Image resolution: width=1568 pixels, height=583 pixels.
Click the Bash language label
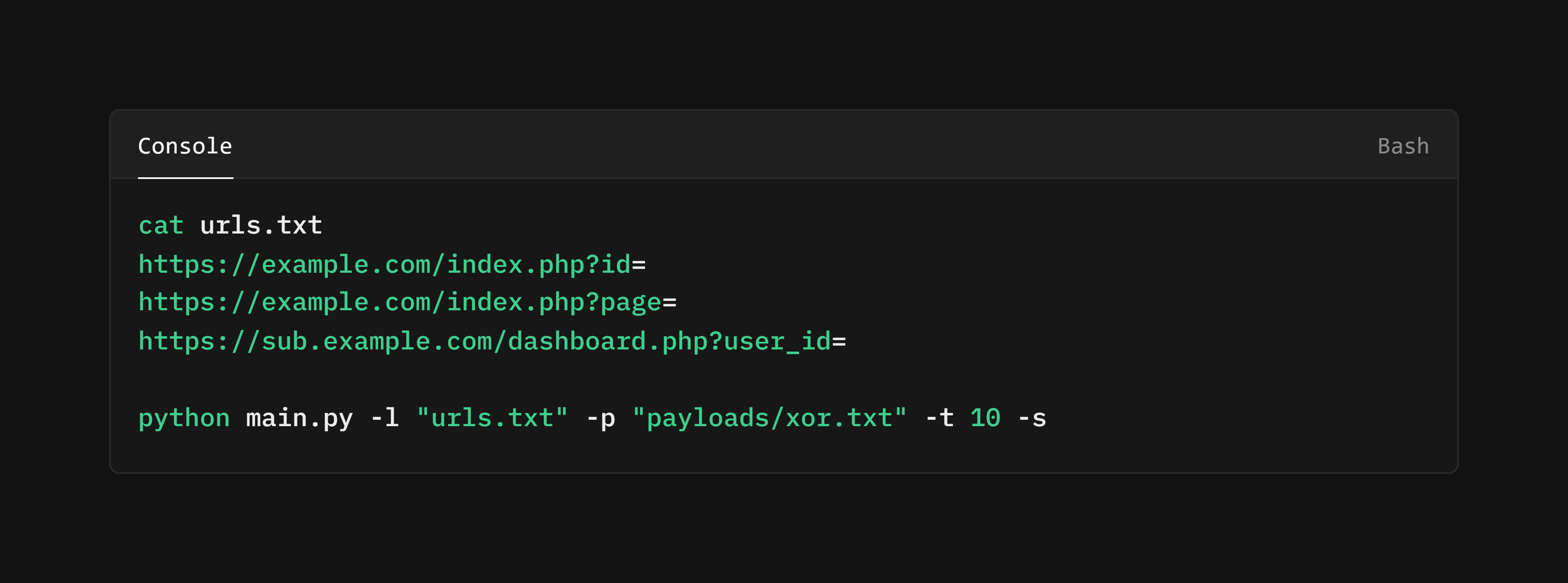tap(1403, 146)
